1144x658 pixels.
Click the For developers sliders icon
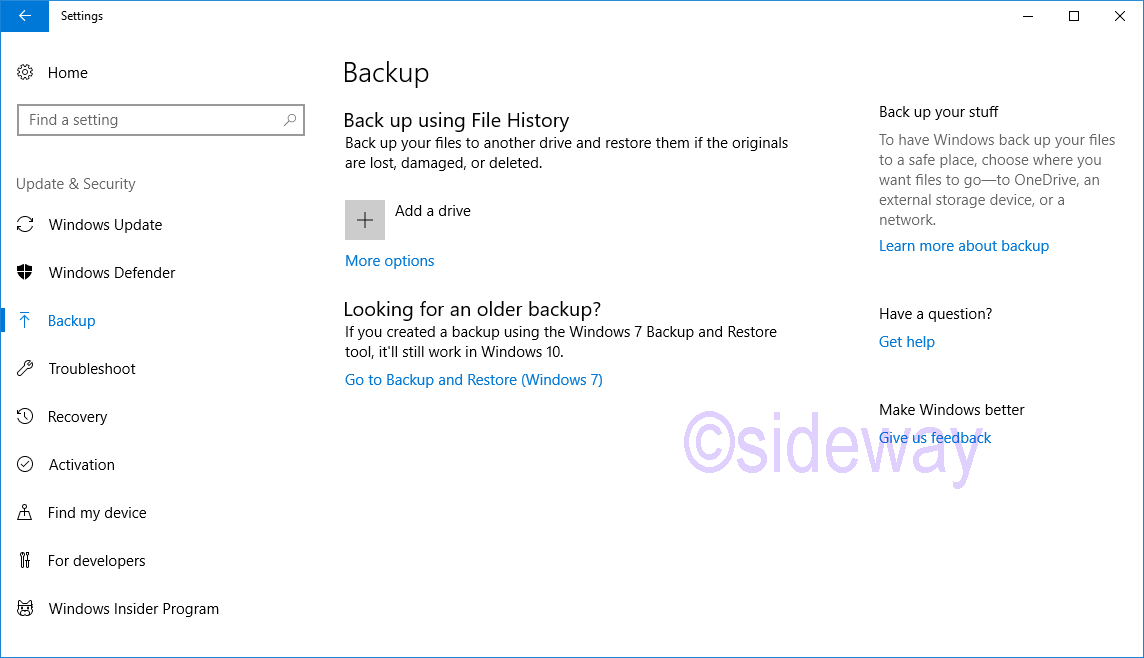tap(26, 561)
